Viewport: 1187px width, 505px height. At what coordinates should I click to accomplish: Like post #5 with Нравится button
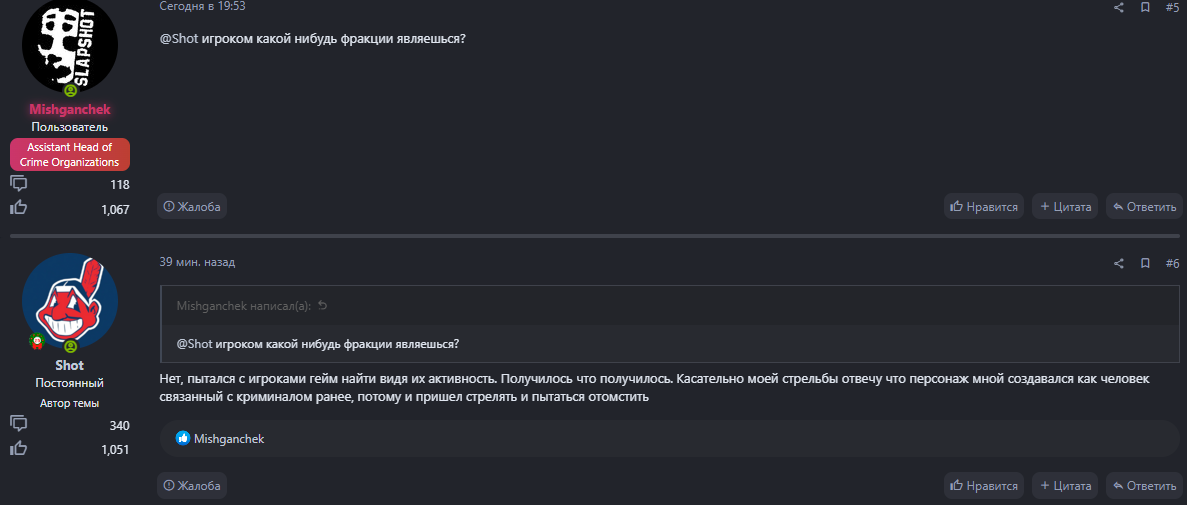tap(984, 207)
